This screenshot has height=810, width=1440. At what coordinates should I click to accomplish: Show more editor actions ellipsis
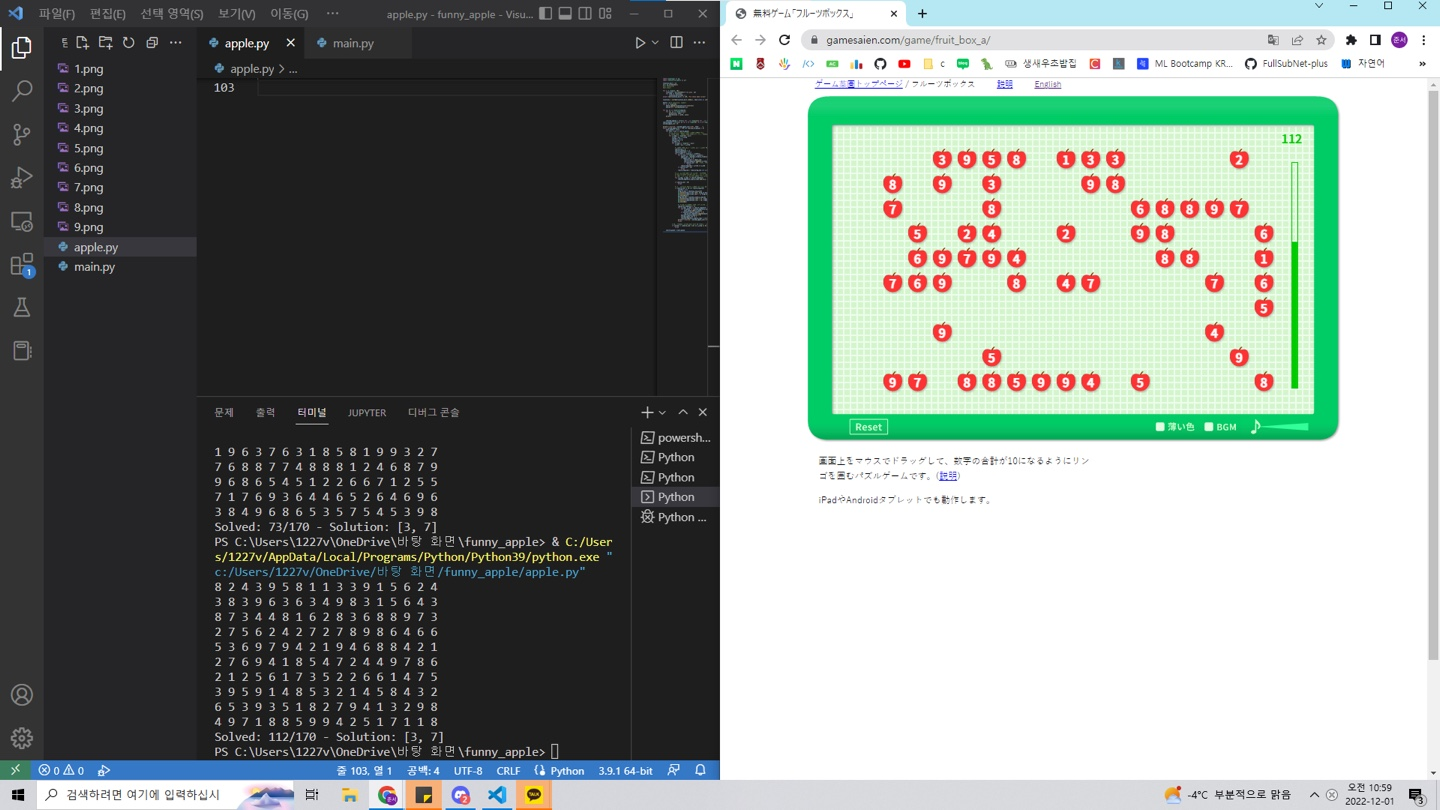pyautogui.click(x=700, y=43)
